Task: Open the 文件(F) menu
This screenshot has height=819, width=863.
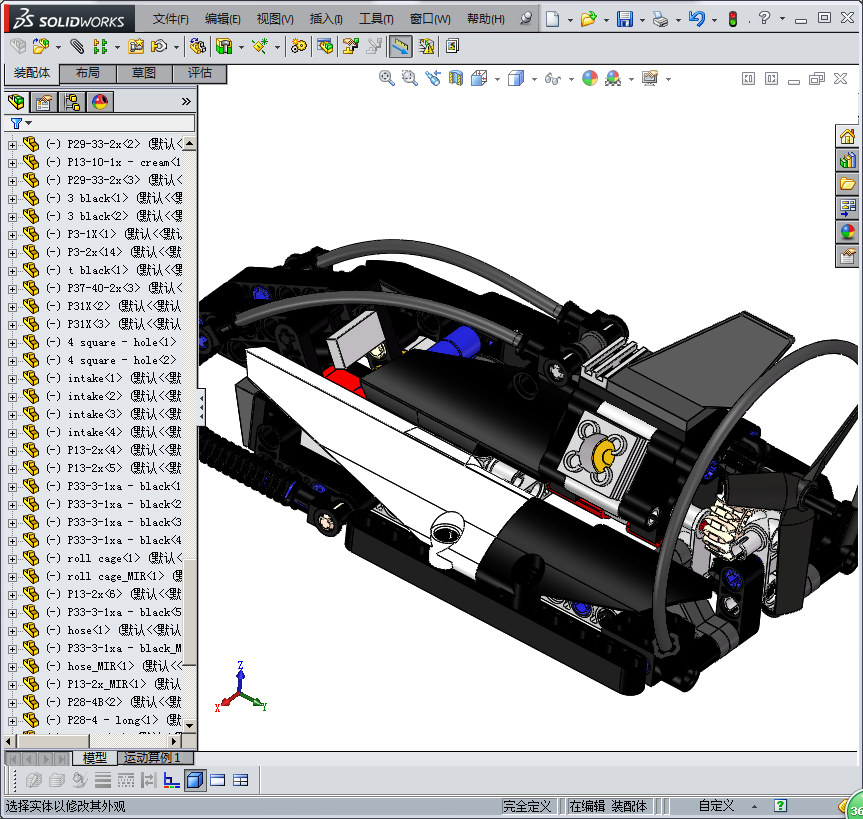Action: (x=171, y=19)
